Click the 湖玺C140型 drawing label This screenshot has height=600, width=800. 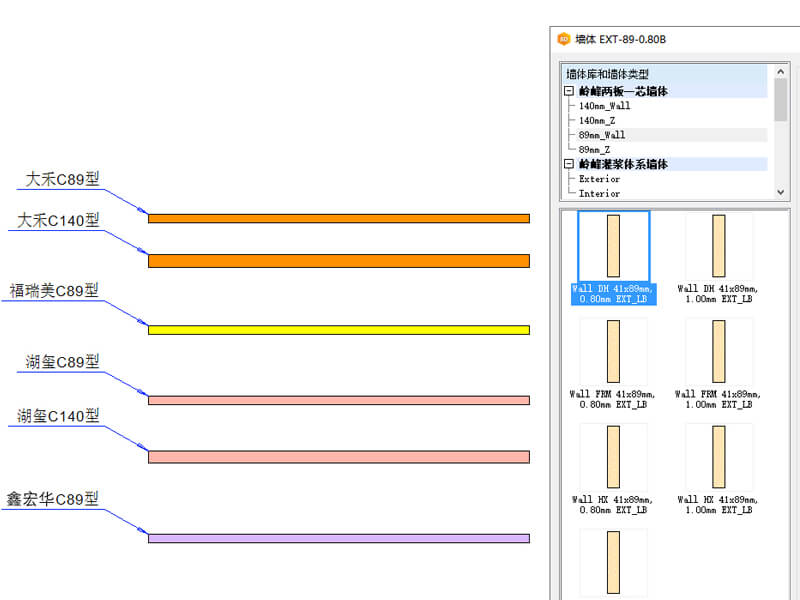[58, 416]
